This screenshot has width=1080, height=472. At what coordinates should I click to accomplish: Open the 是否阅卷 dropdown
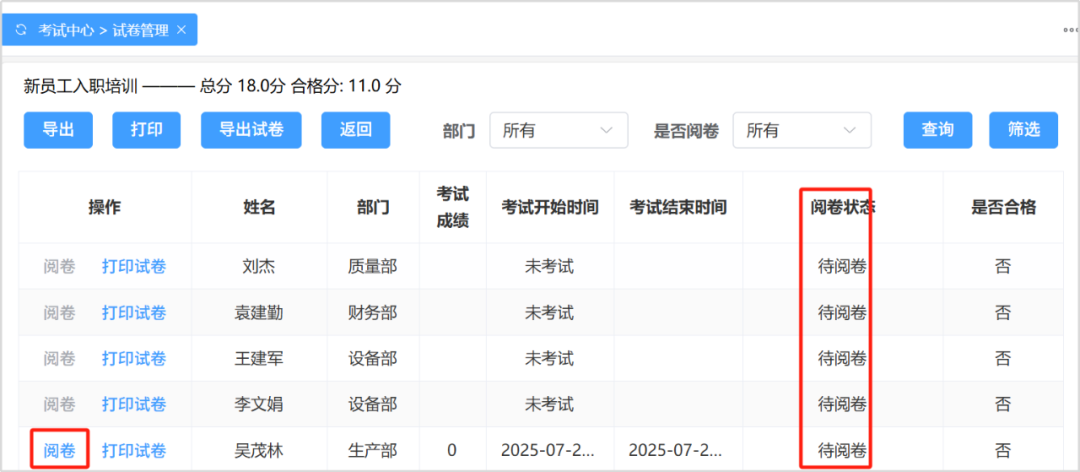802,130
